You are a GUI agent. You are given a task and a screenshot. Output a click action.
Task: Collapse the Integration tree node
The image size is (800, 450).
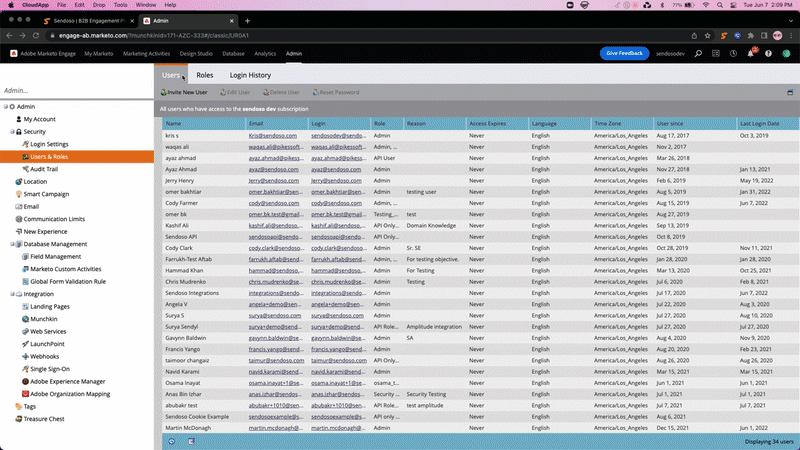click(12, 294)
